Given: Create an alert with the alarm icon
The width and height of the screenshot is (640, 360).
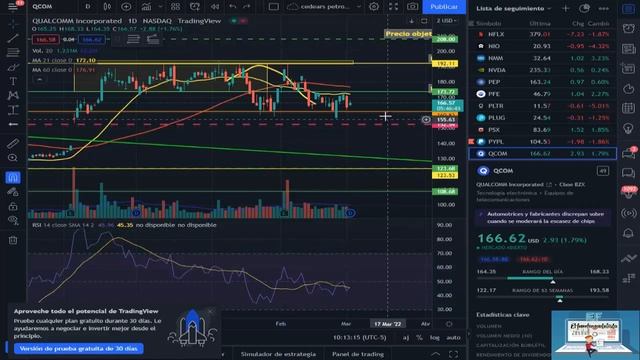Looking at the screenshot, I should coord(195,7).
